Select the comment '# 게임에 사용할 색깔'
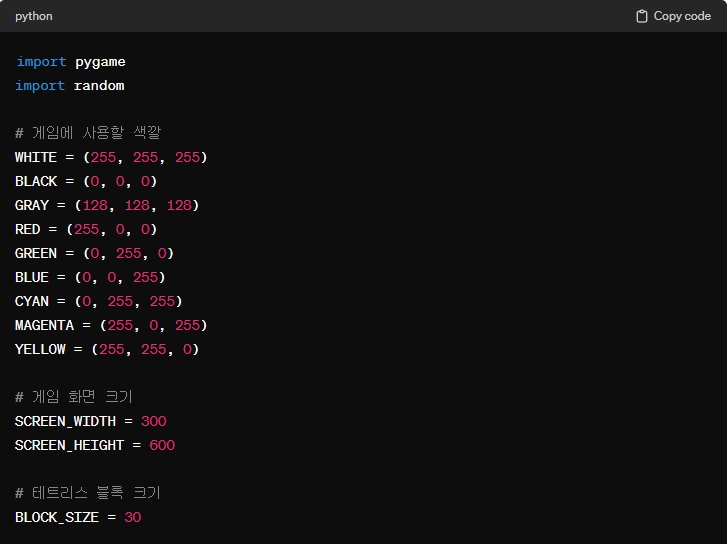The height and width of the screenshot is (544, 727). [88, 133]
